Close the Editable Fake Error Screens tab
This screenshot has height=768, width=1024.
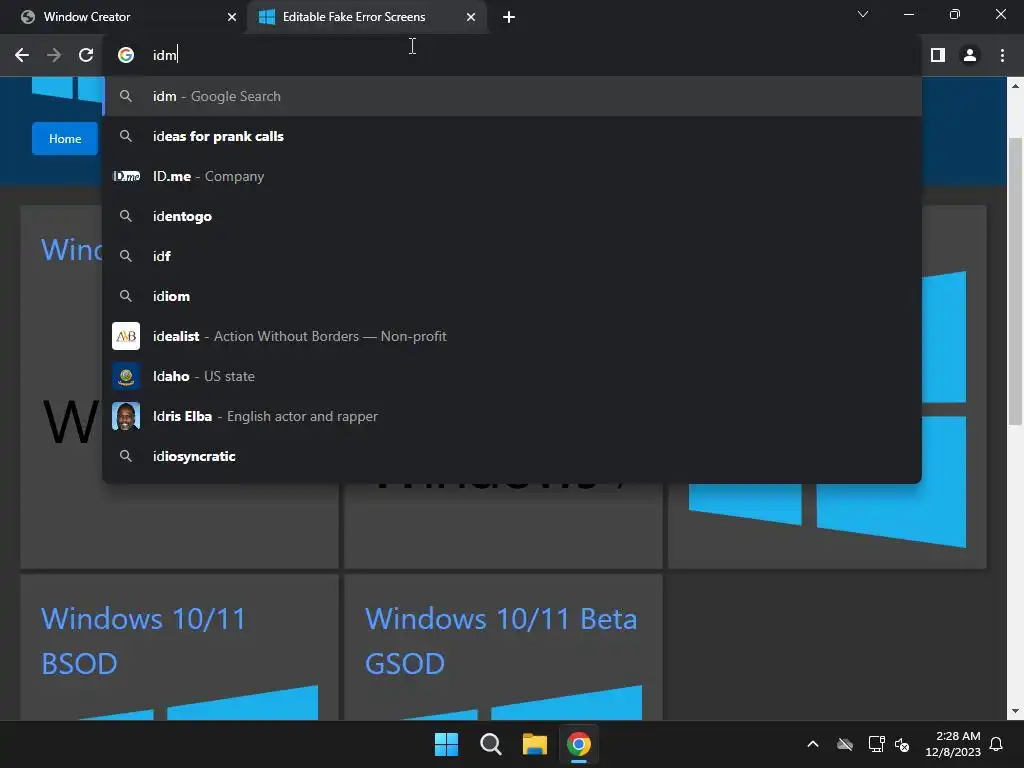[471, 17]
